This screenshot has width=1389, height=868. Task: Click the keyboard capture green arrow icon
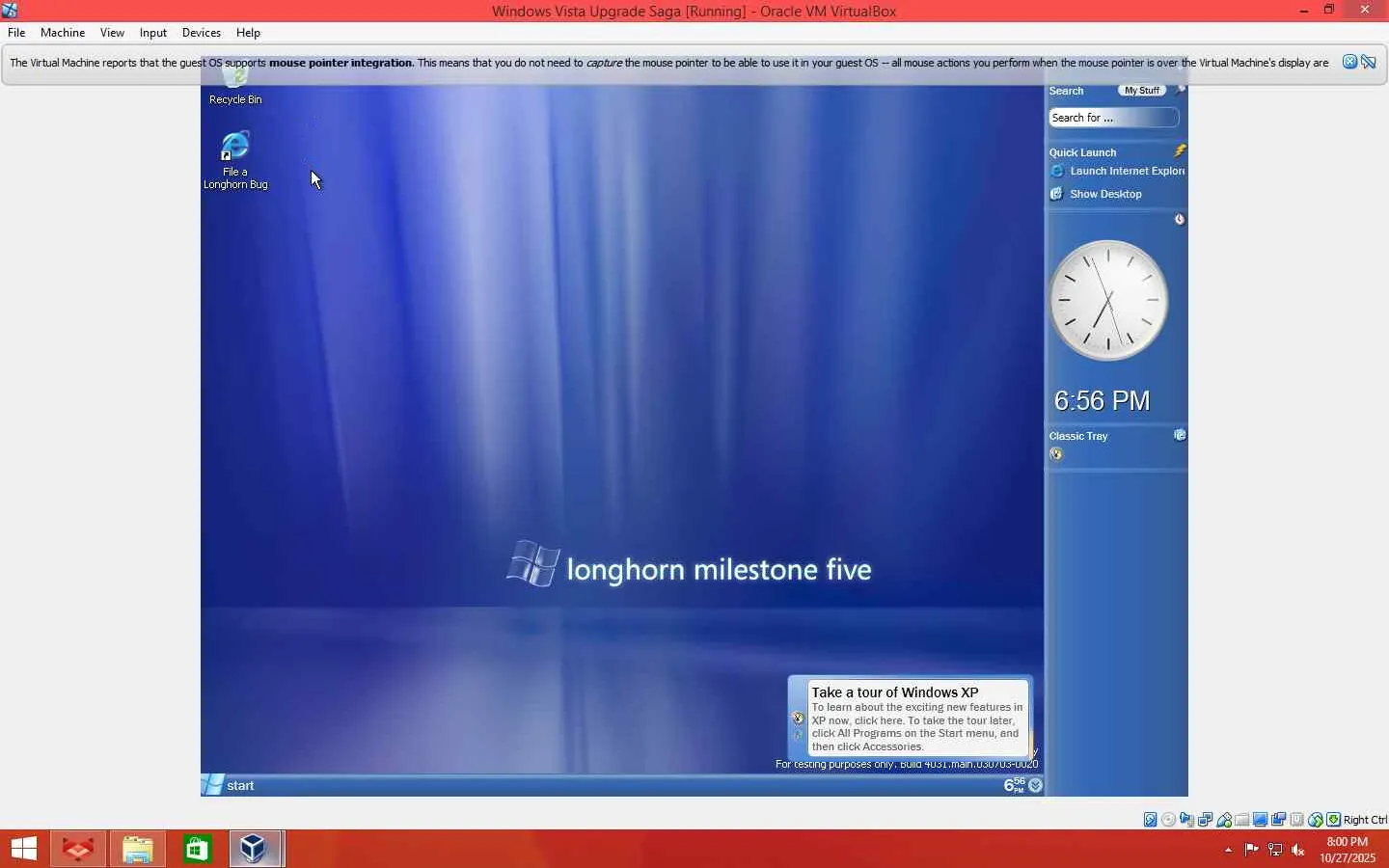tap(1334, 820)
